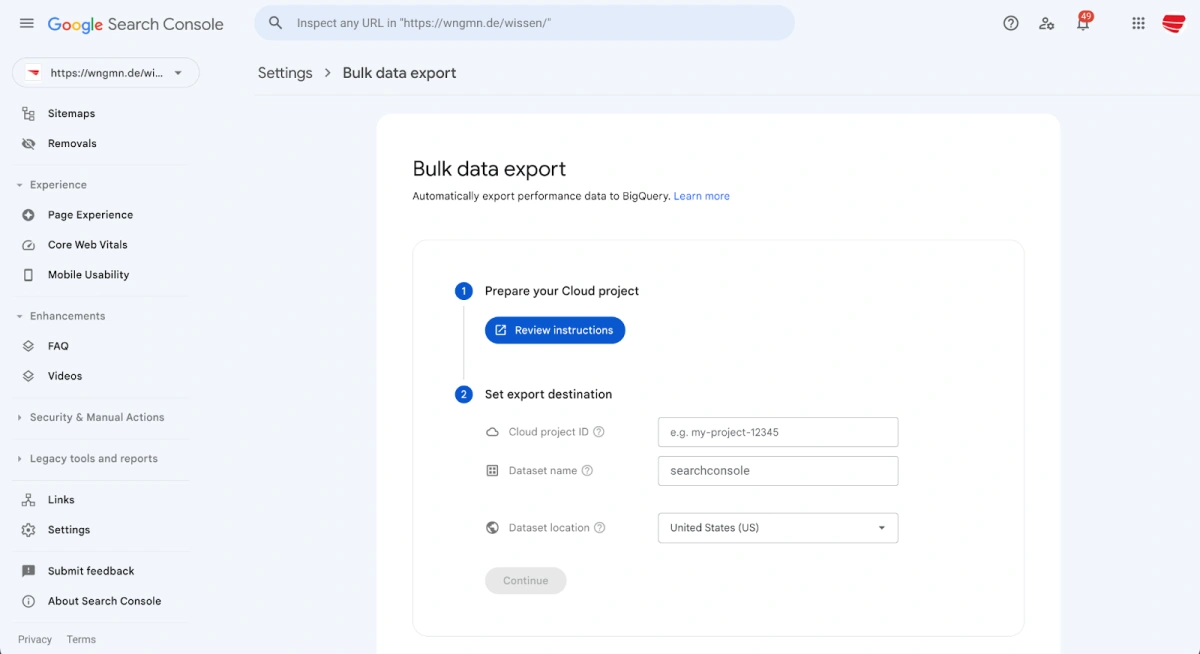The height and width of the screenshot is (654, 1200).
Task: Open the Removals report
Action: (x=71, y=143)
